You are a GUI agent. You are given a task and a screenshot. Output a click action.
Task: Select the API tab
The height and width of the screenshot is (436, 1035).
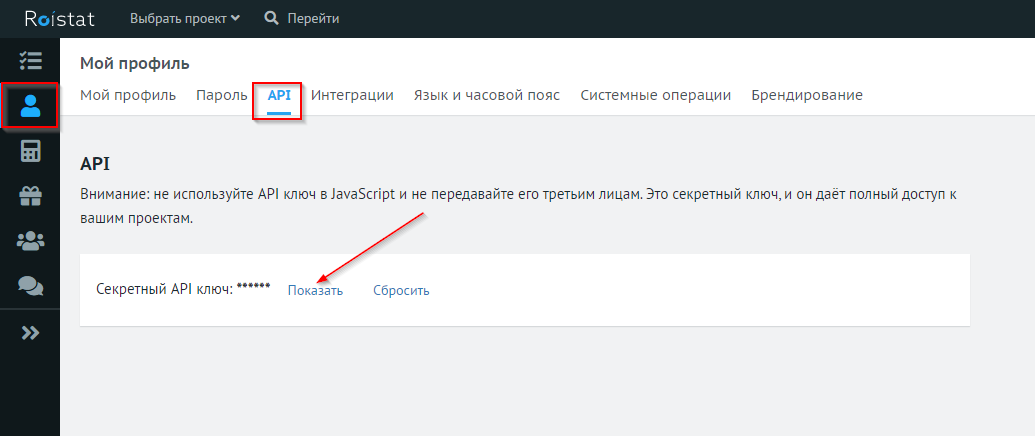tap(279, 95)
